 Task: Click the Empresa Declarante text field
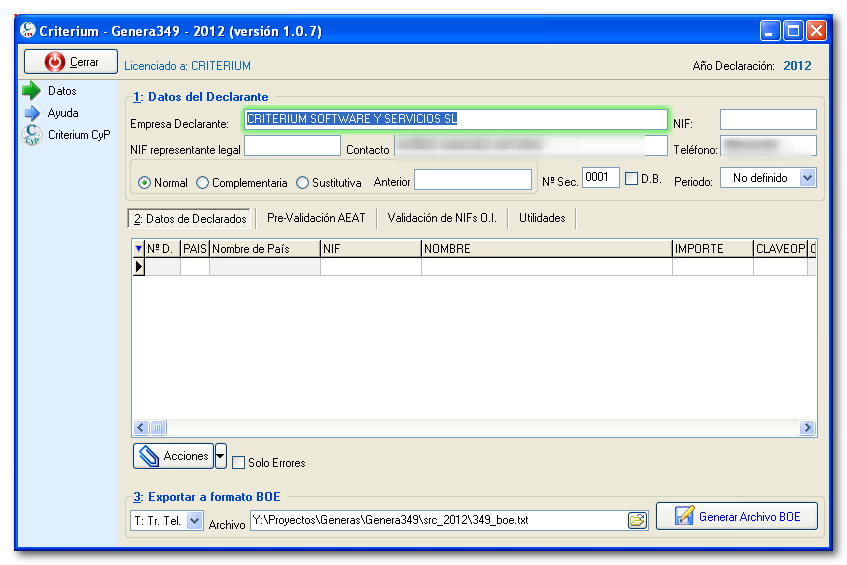tap(455, 119)
